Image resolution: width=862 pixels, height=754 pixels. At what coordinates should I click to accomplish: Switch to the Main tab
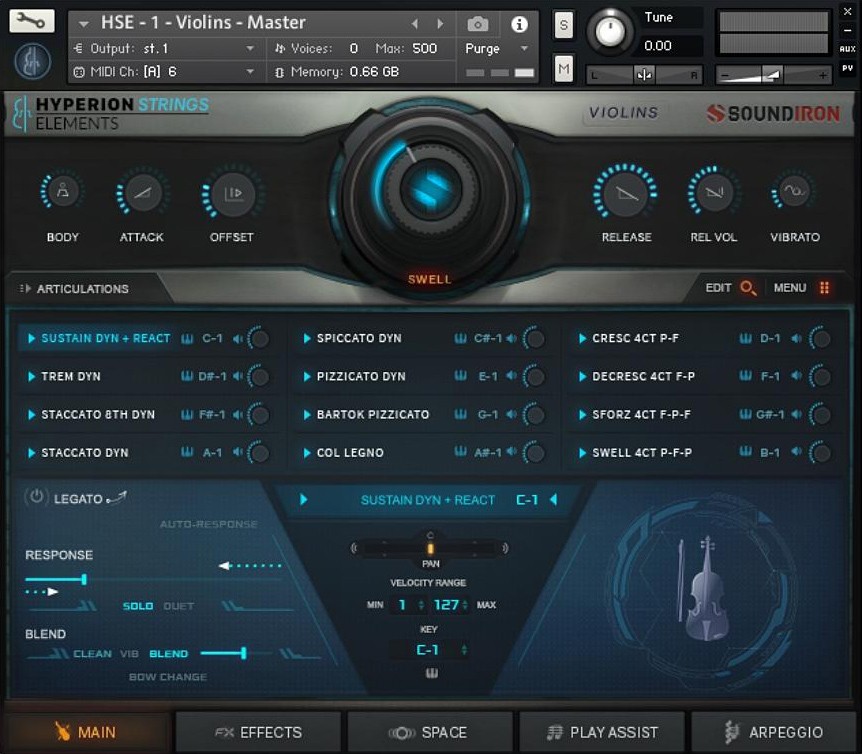[x=87, y=732]
